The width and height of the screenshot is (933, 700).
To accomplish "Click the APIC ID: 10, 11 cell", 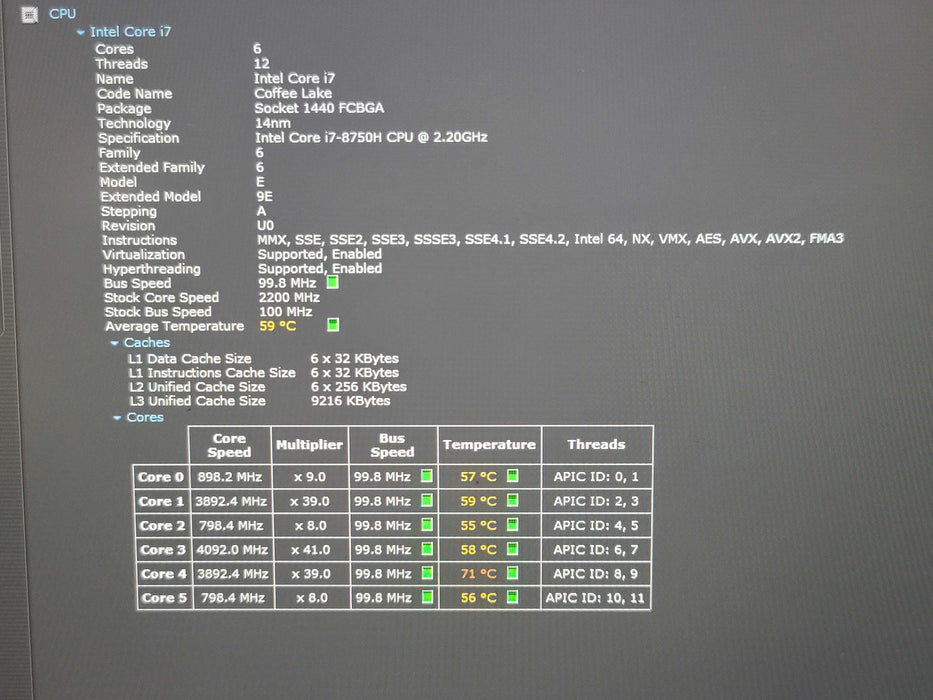I will tap(595, 598).
